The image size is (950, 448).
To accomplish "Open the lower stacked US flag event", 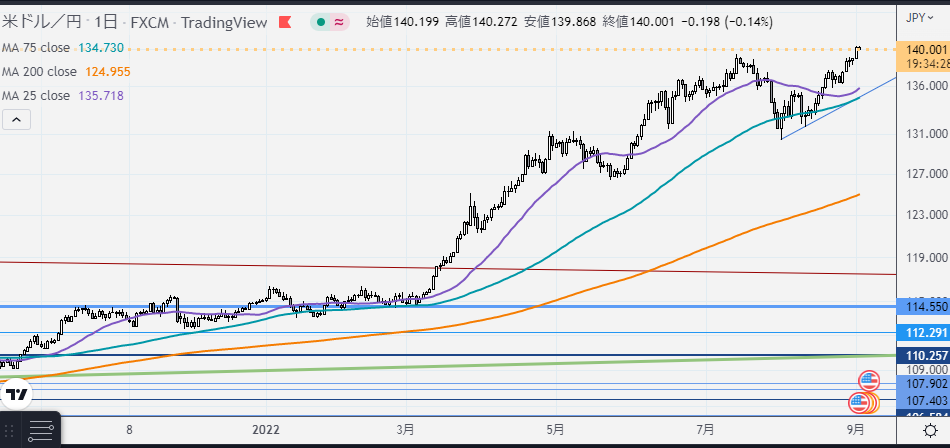I will pos(859,403).
